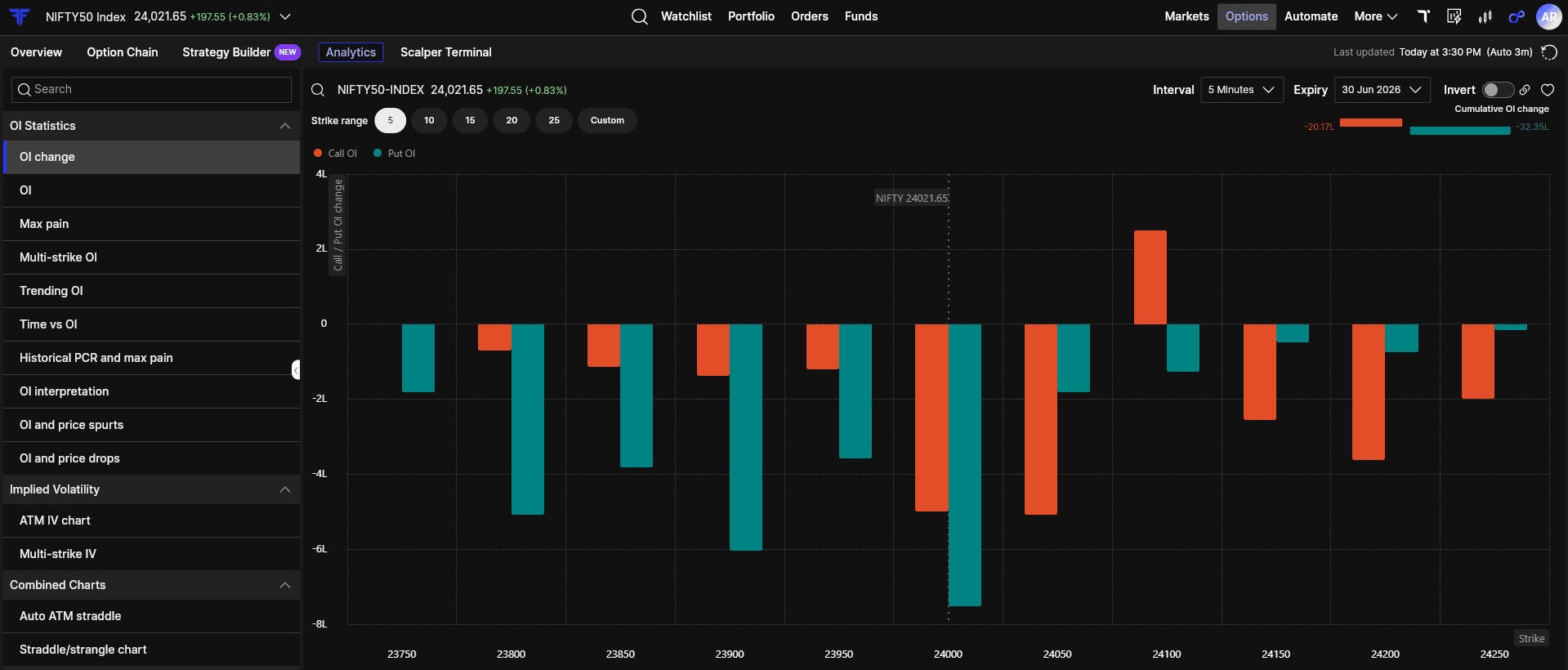Open the Expiry 30 Jun 2026 dropdown
The width and height of the screenshot is (1568, 670).
point(1382,90)
